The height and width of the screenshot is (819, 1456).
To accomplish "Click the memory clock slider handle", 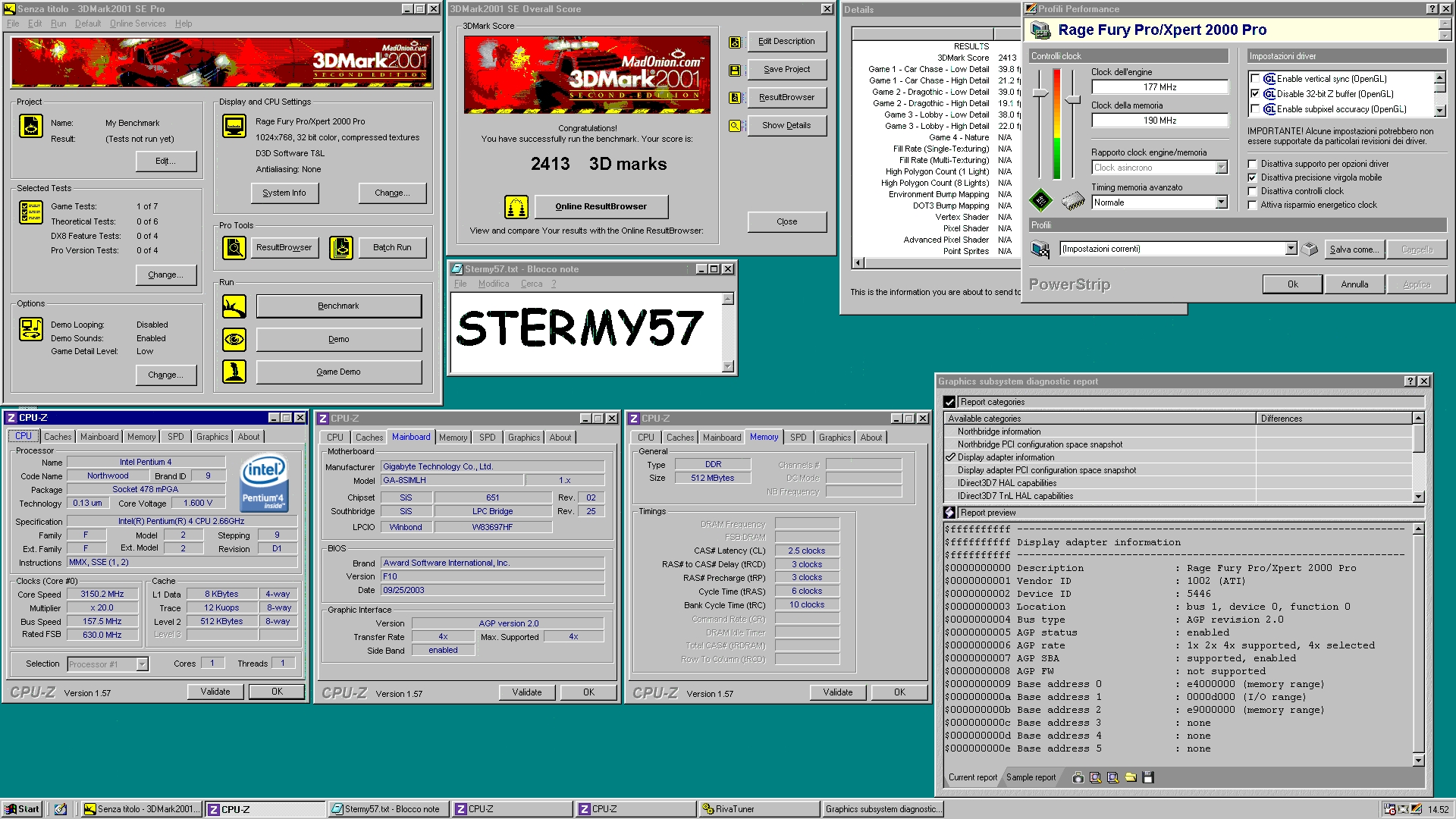I will click(1072, 99).
